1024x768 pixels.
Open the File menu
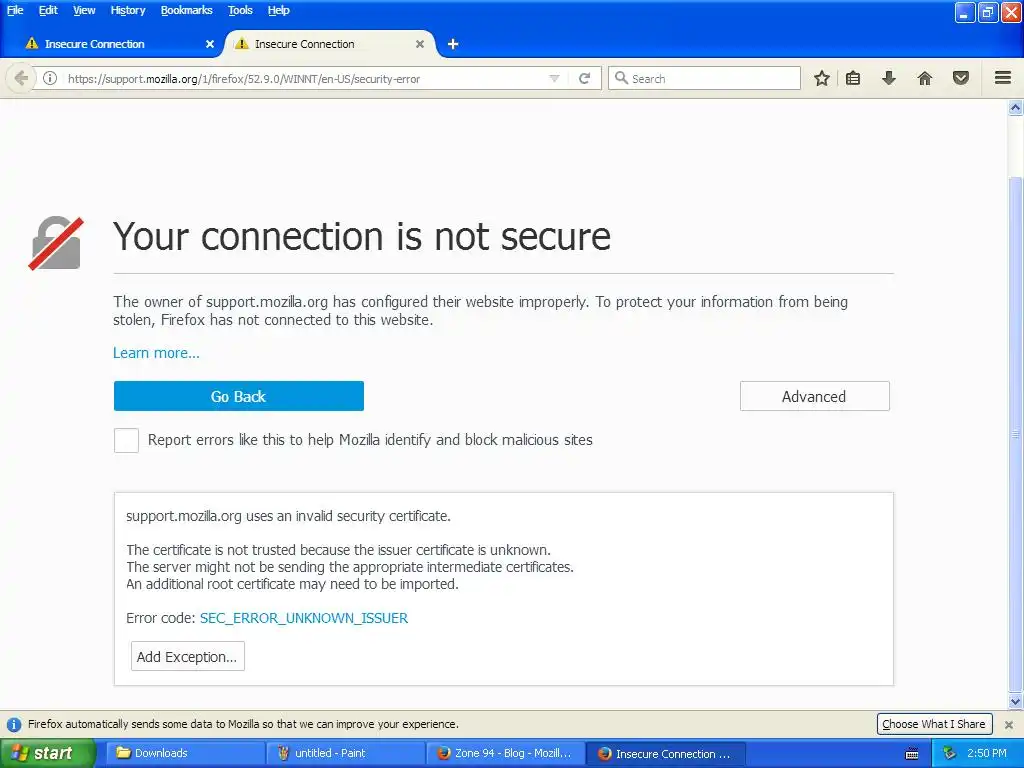(15, 10)
